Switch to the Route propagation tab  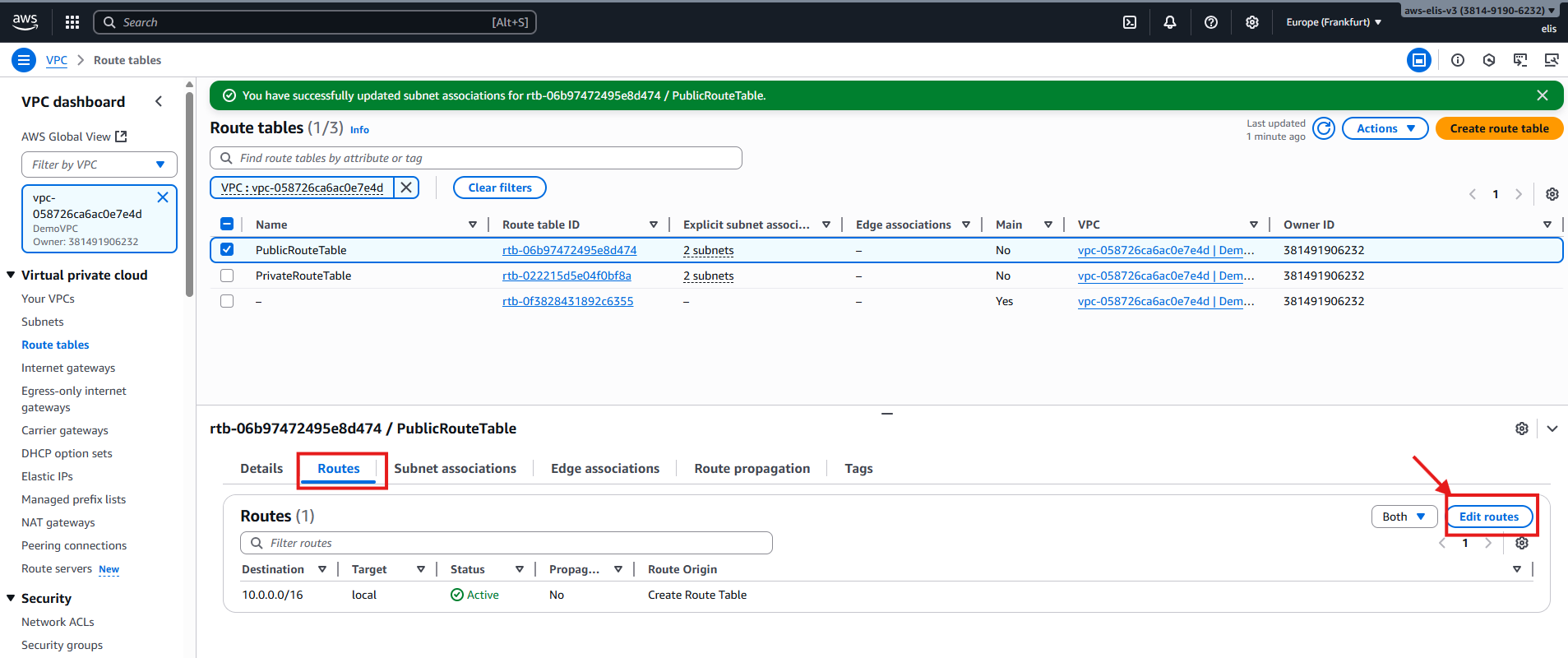pyautogui.click(x=752, y=468)
